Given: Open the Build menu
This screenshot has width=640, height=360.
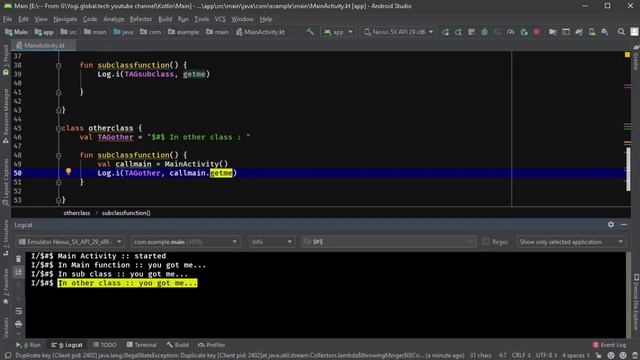Looking at the screenshot, I should pos(165,19).
